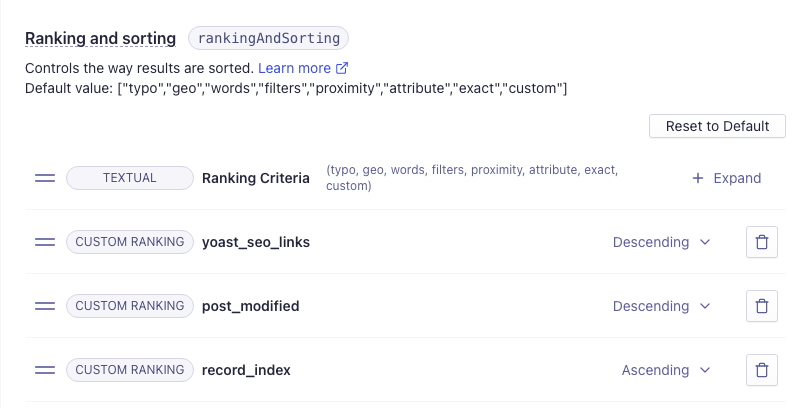803x408 pixels.
Task: Open the Learn more link
Action: 303,68
